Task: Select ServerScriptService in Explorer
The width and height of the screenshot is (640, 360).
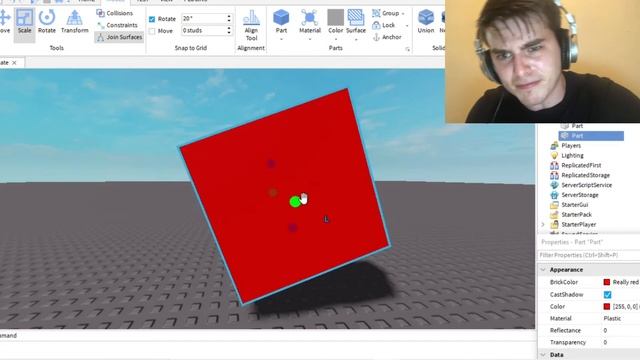Action: (587, 185)
